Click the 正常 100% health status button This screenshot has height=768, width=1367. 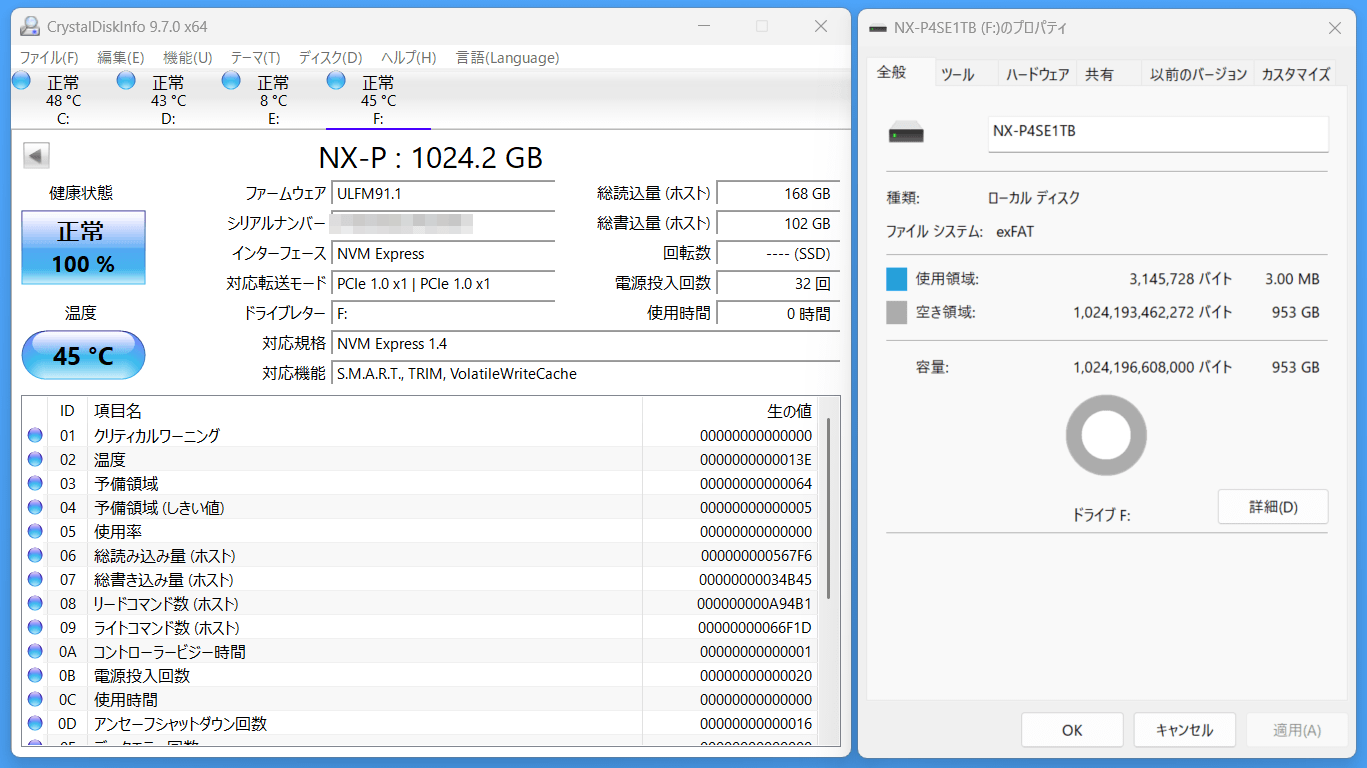(x=83, y=247)
